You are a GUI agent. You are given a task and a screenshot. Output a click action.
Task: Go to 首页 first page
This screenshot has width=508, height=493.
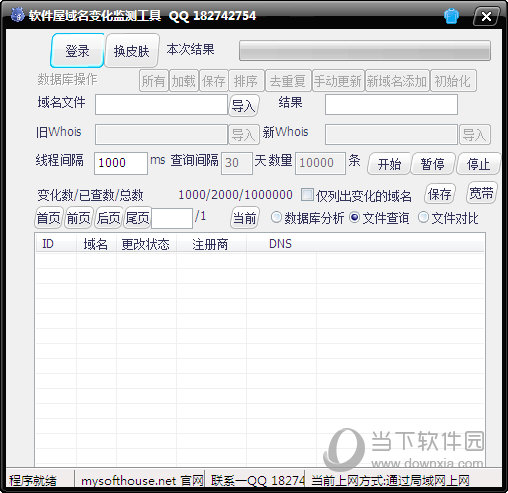(x=49, y=218)
